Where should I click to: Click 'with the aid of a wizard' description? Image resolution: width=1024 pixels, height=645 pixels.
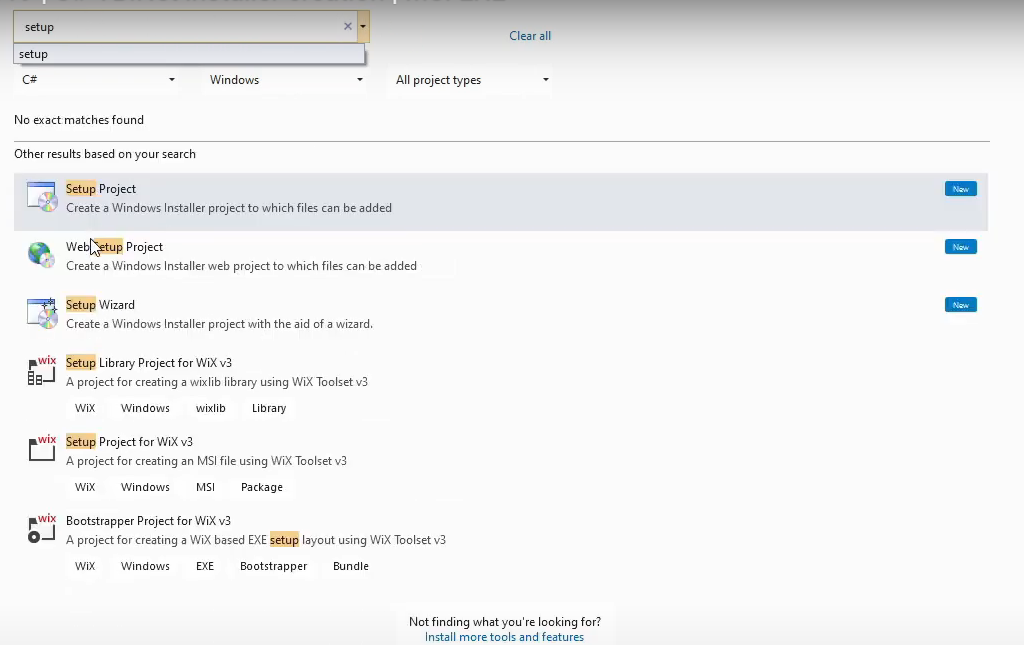219,324
